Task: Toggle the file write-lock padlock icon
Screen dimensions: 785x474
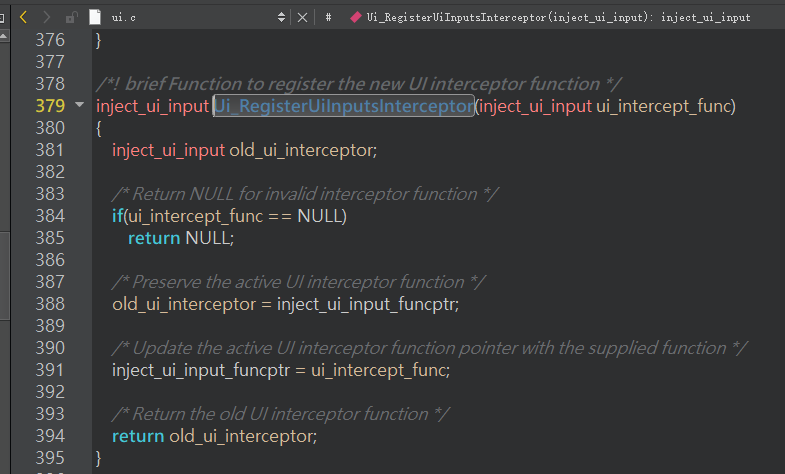Action: point(72,18)
